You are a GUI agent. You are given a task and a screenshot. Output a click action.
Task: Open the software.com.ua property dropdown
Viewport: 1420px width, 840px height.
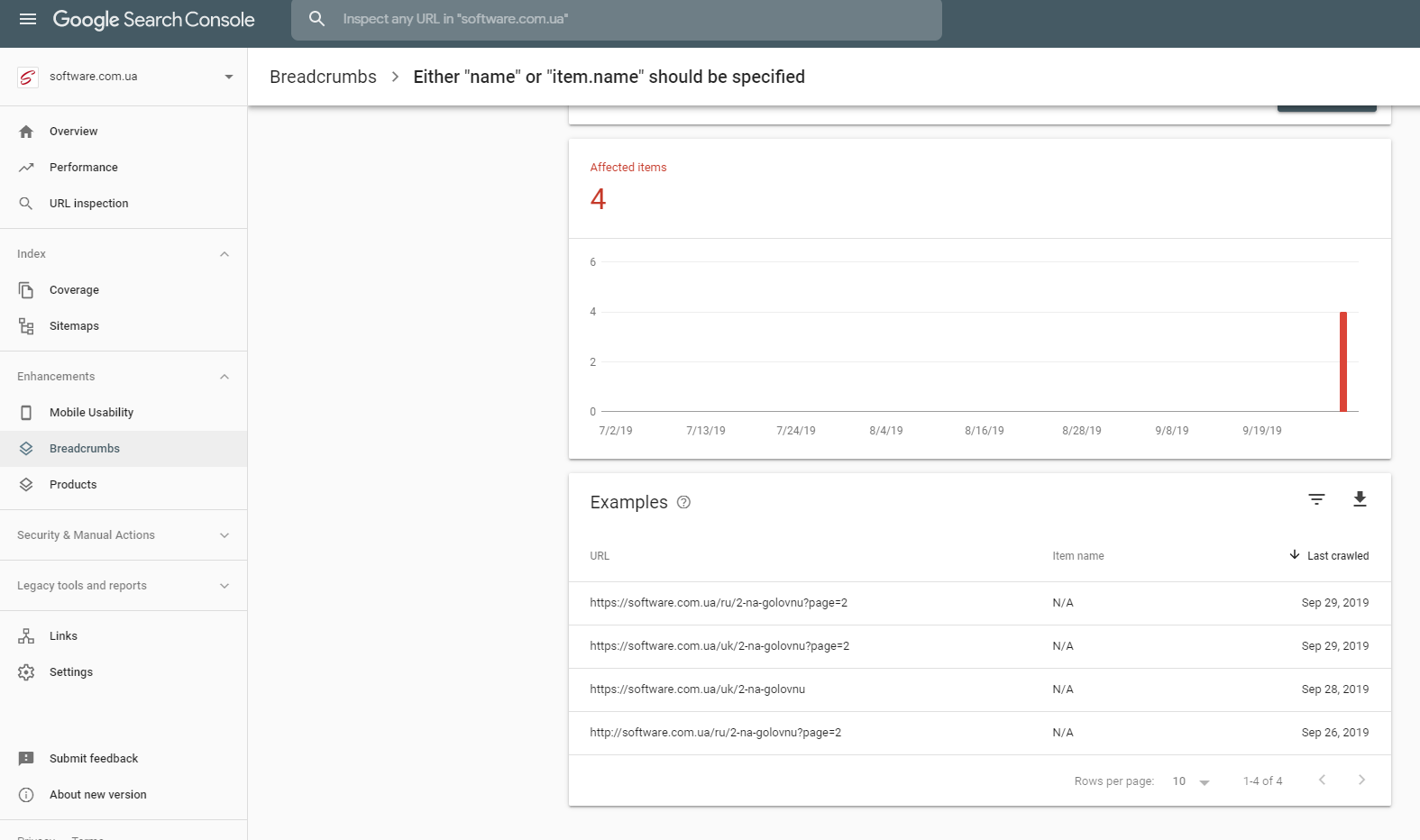(x=229, y=78)
